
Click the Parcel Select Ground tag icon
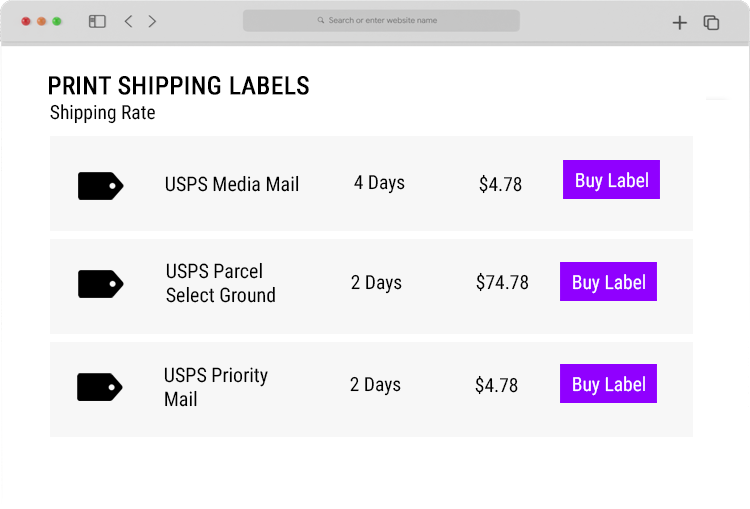click(x=100, y=284)
